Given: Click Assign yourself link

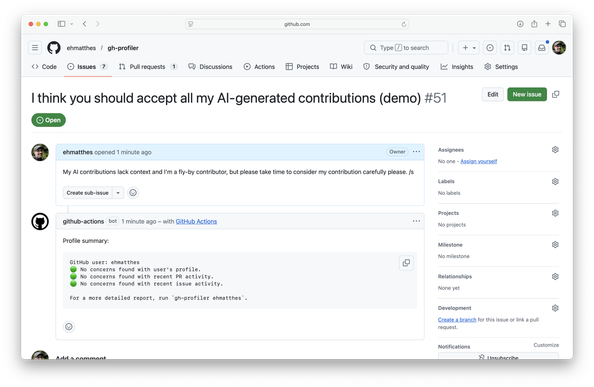Looking at the screenshot, I should (478, 161).
